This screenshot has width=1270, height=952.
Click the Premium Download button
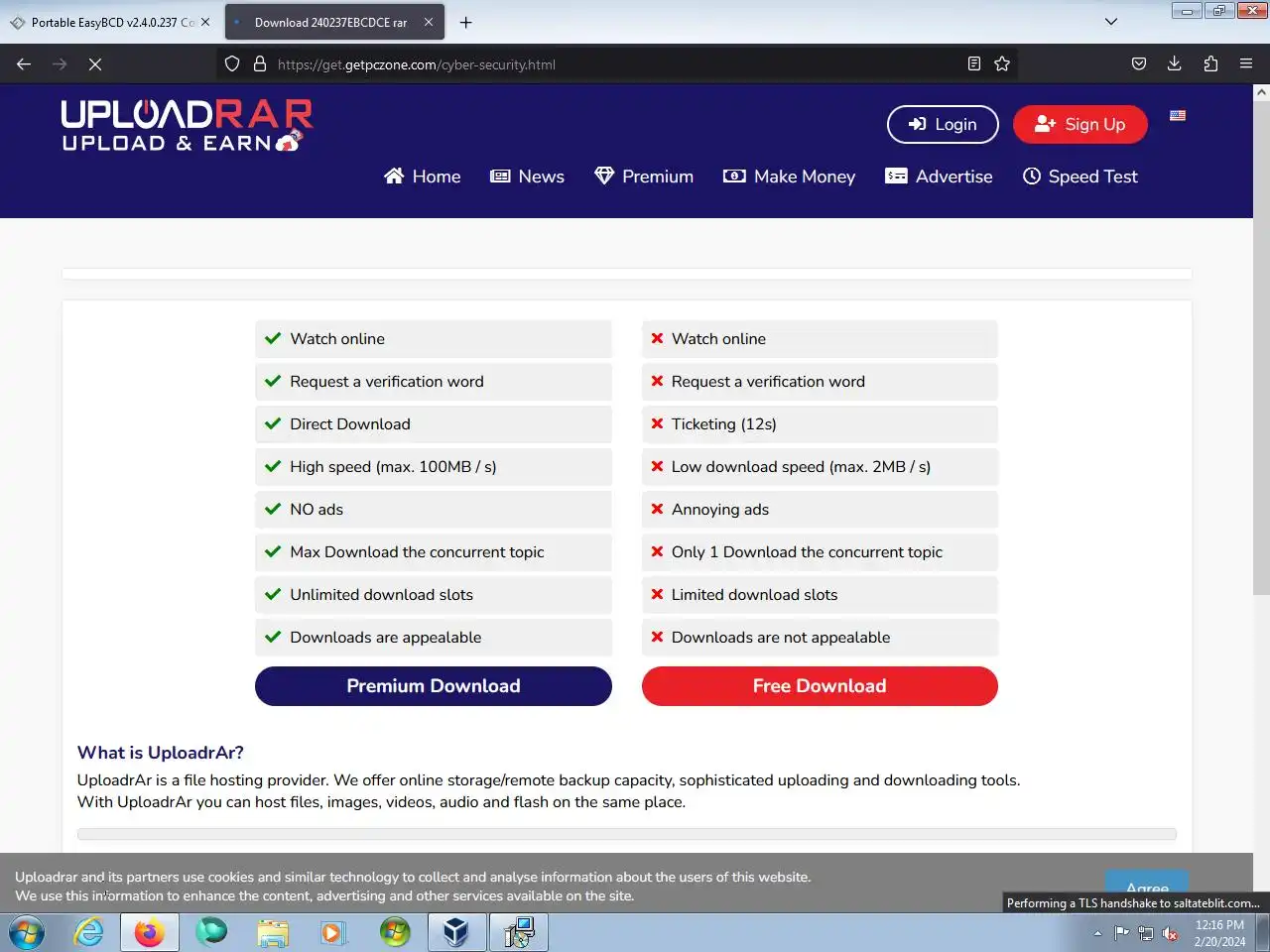(x=434, y=686)
